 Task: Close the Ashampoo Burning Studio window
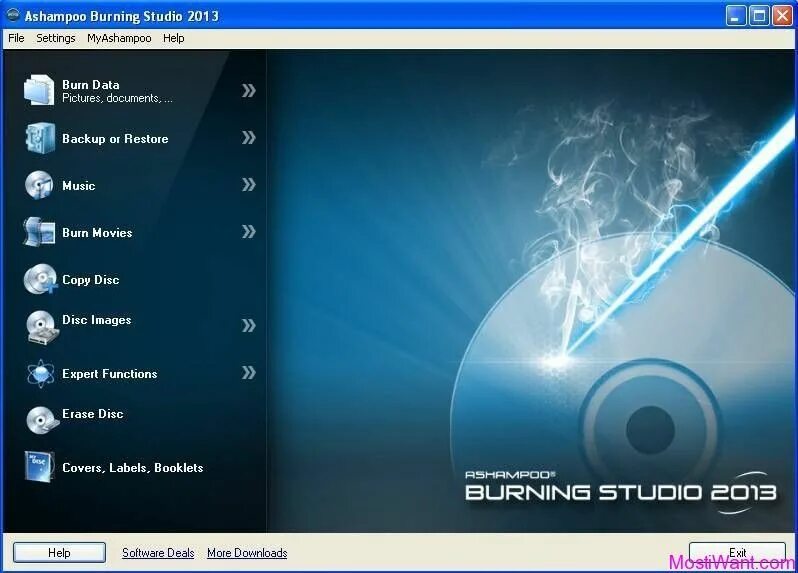(x=782, y=16)
